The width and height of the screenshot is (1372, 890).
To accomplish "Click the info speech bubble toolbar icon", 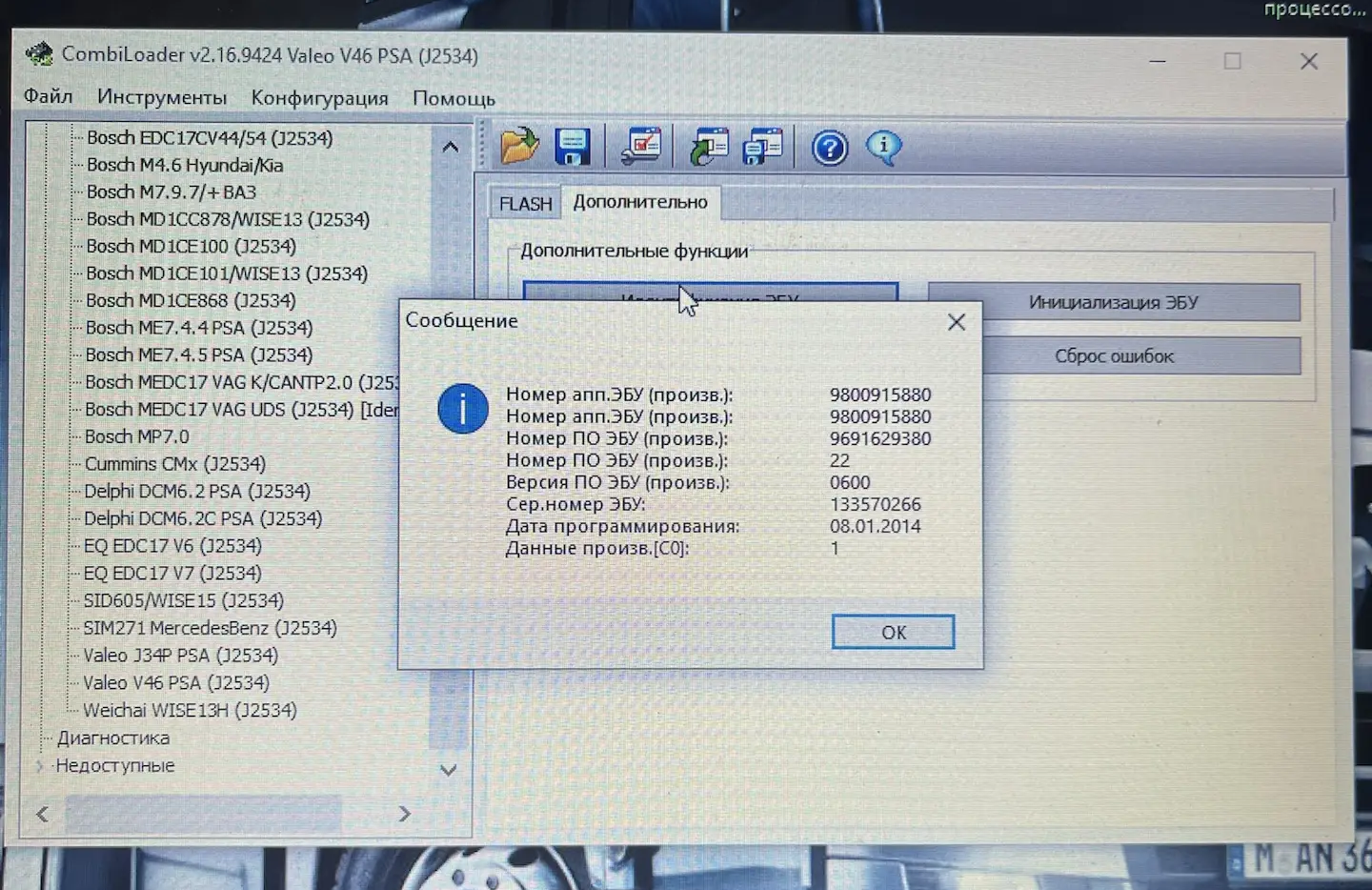I will click(x=883, y=147).
